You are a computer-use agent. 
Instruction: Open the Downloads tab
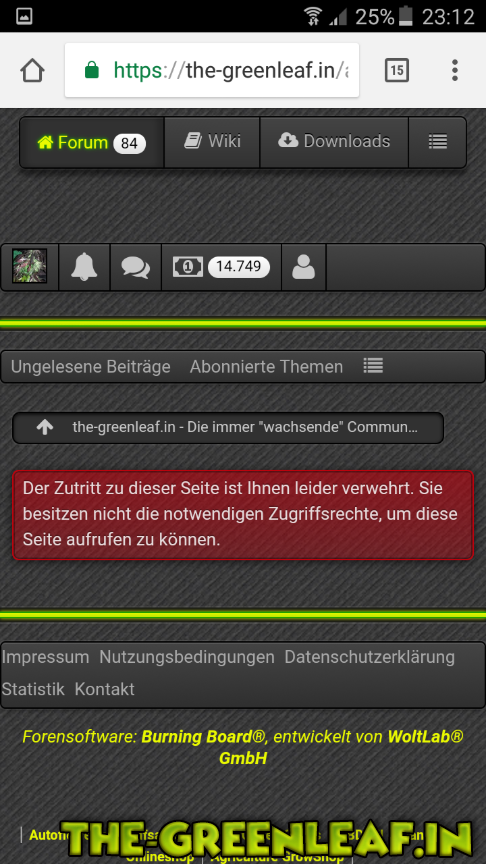coord(334,142)
